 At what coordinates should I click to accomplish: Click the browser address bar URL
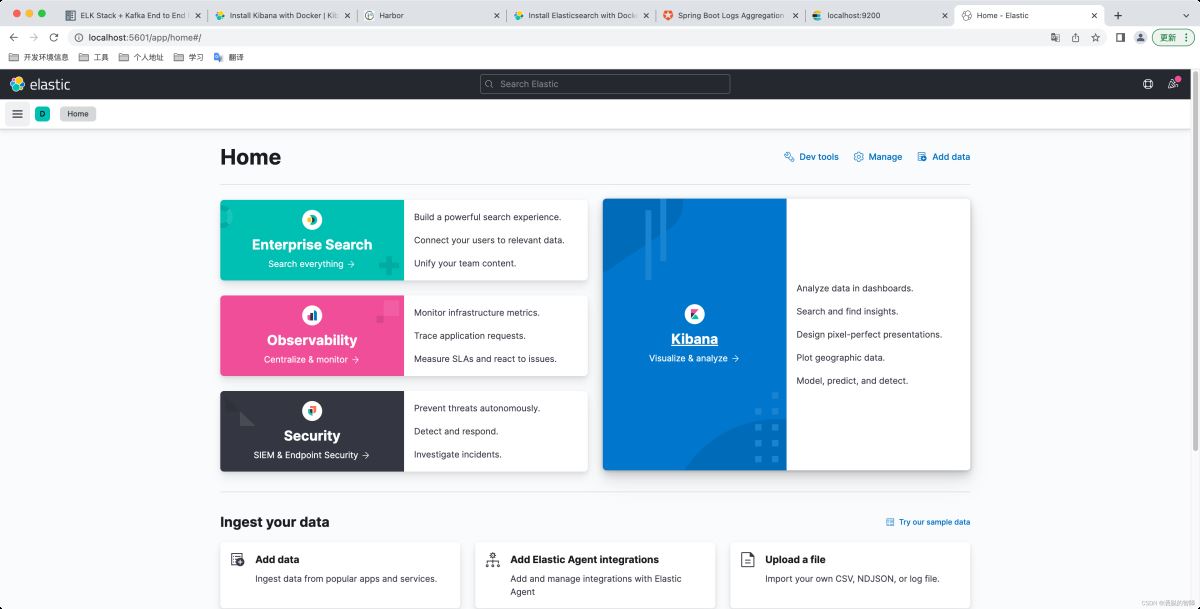click(x=145, y=37)
